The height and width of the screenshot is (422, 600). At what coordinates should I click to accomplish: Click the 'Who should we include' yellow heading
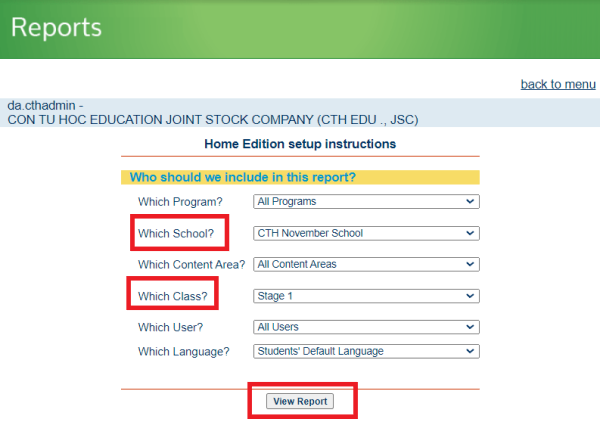click(240, 178)
